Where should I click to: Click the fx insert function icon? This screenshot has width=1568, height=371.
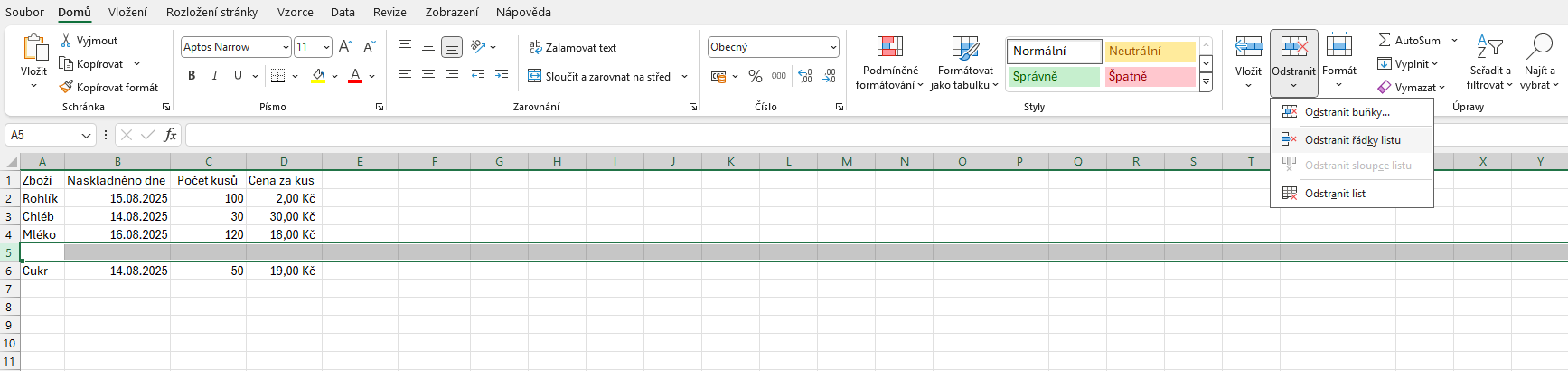pos(170,135)
